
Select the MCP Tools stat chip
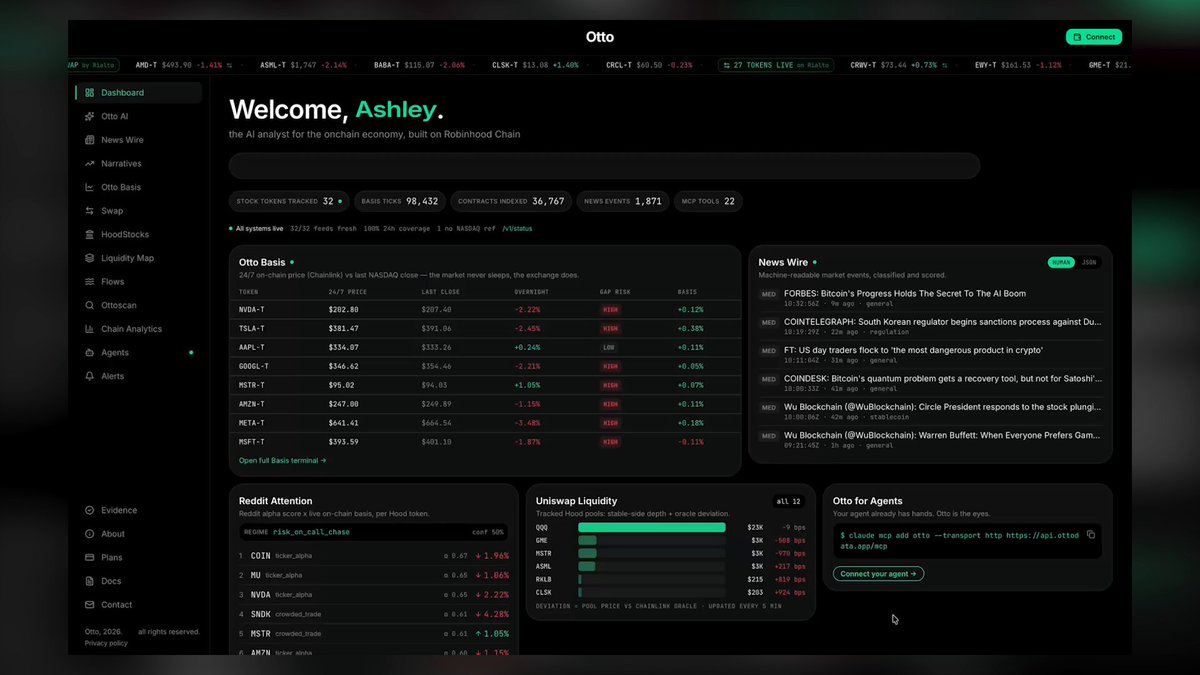click(x=709, y=201)
